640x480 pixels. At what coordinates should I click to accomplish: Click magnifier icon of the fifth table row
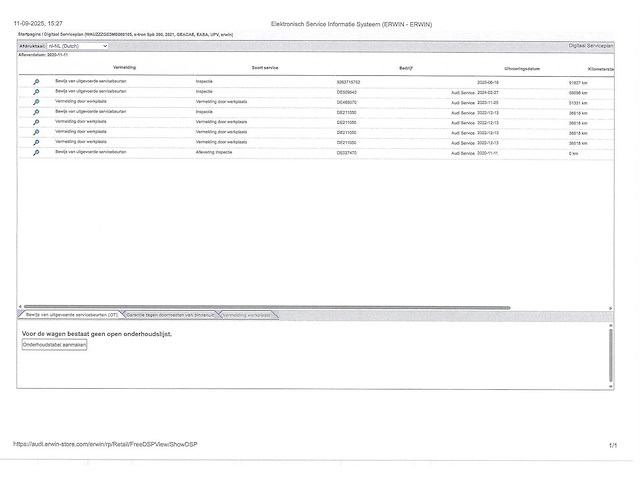pos(36,122)
